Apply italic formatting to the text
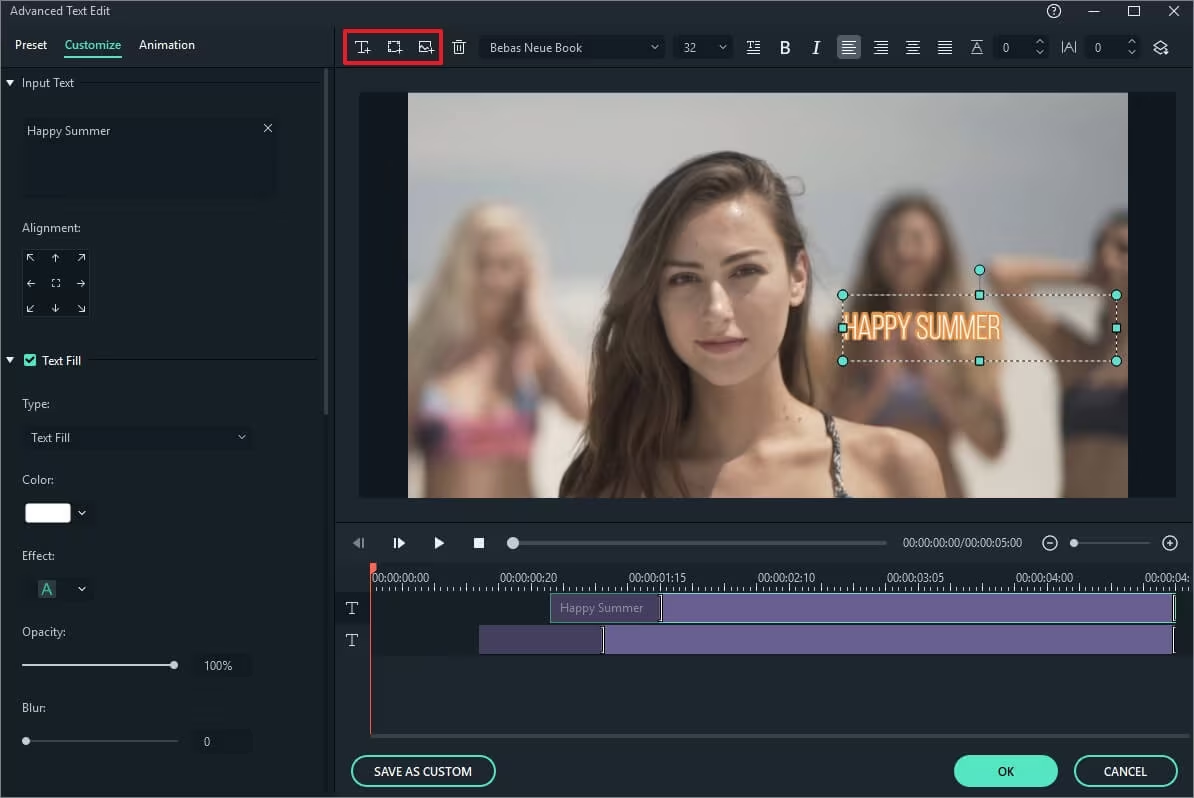Image resolution: width=1194 pixels, height=798 pixels. (816, 47)
